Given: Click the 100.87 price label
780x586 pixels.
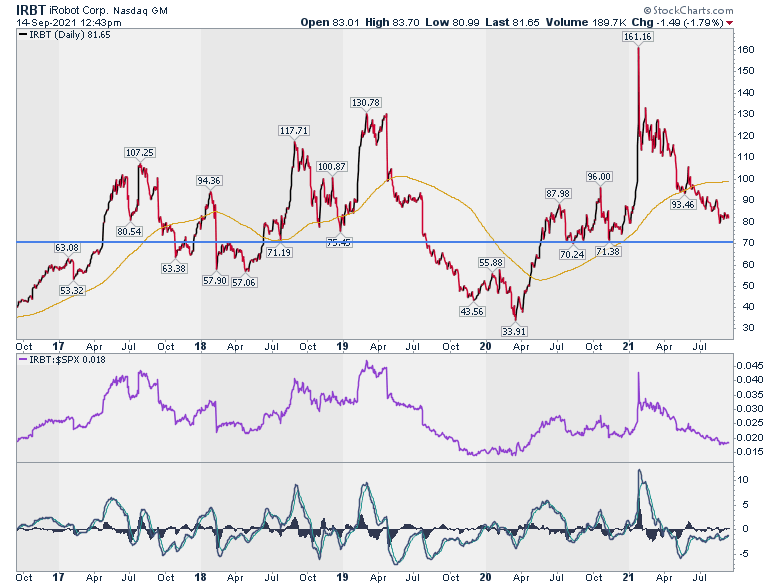Looking at the screenshot, I should tap(332, 167).
